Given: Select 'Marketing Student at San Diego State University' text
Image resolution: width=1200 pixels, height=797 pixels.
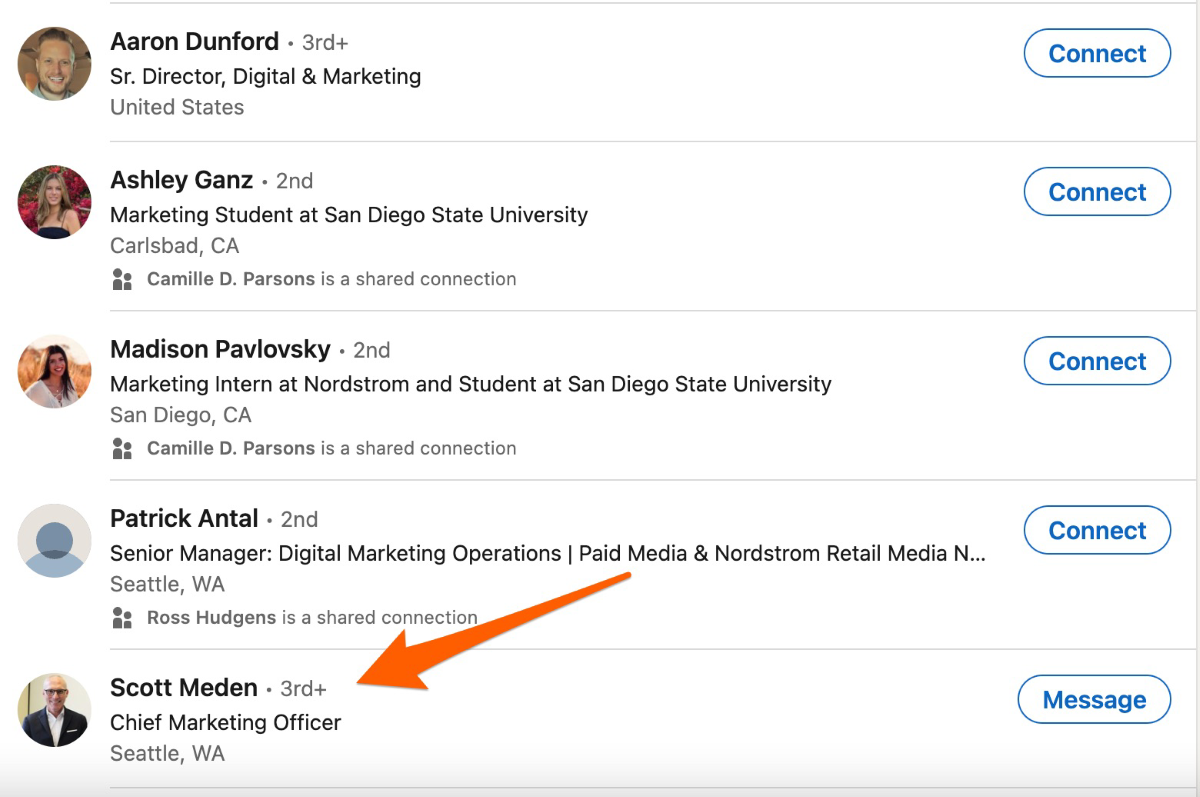Looking at the screenshot, I should (349, 215).
